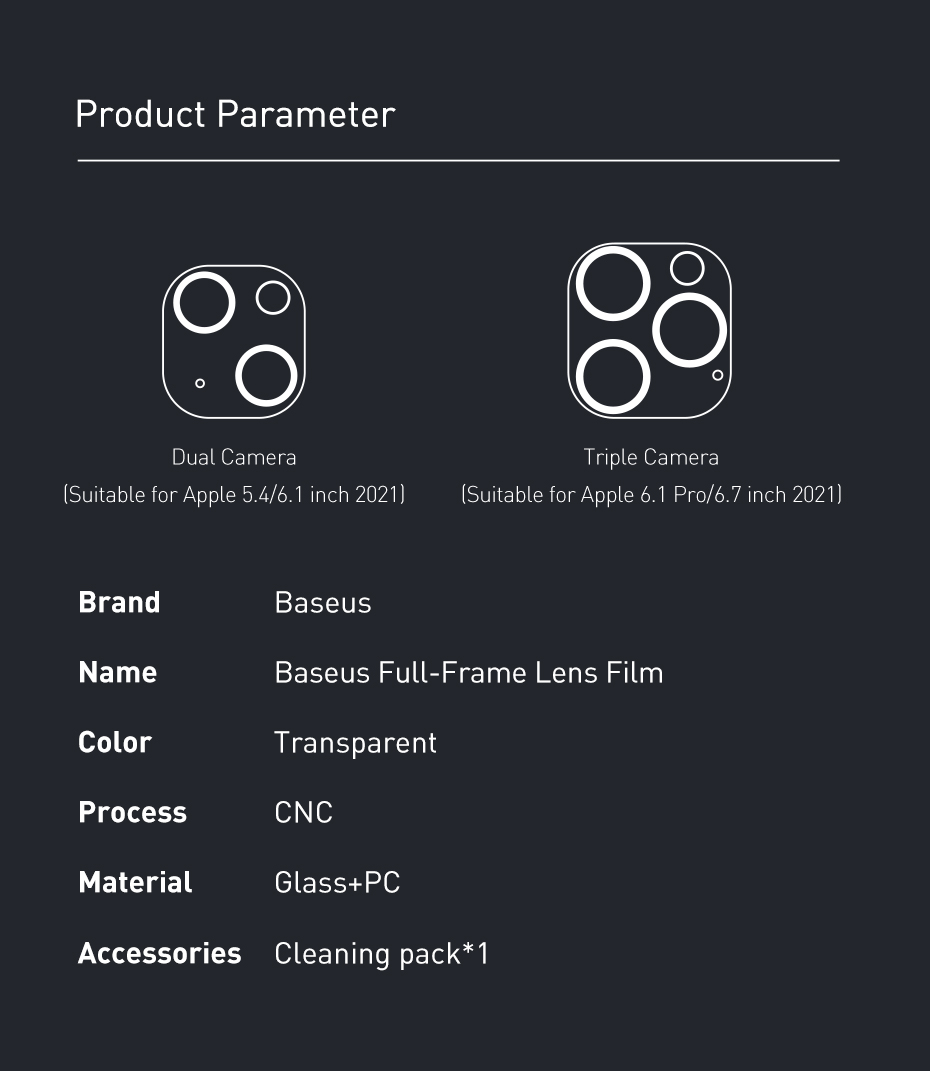Click the small flash circle on triple camera
930x1071 pixels.
coord(688,268)
